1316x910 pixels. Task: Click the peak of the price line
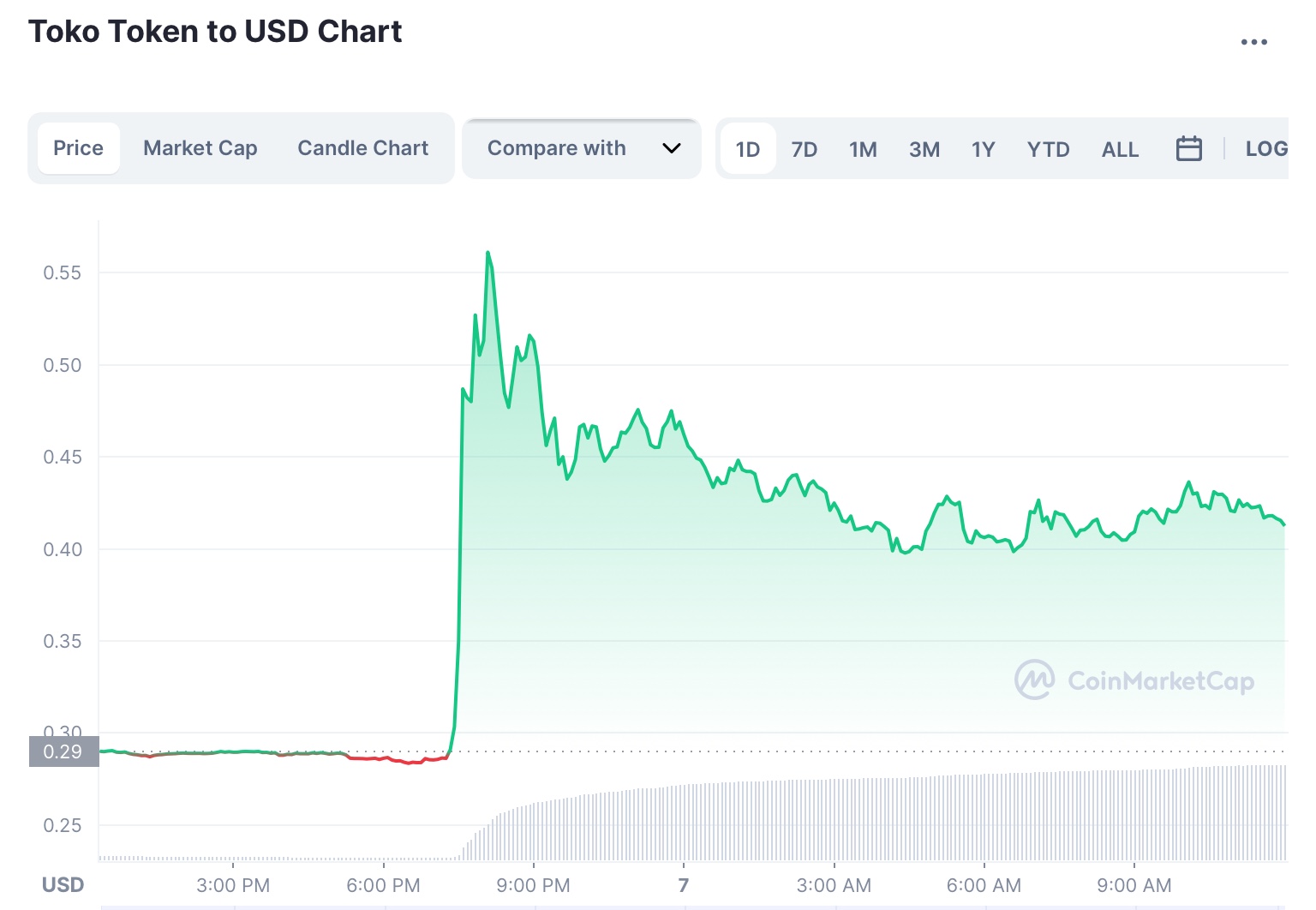[x=488, y=253]
